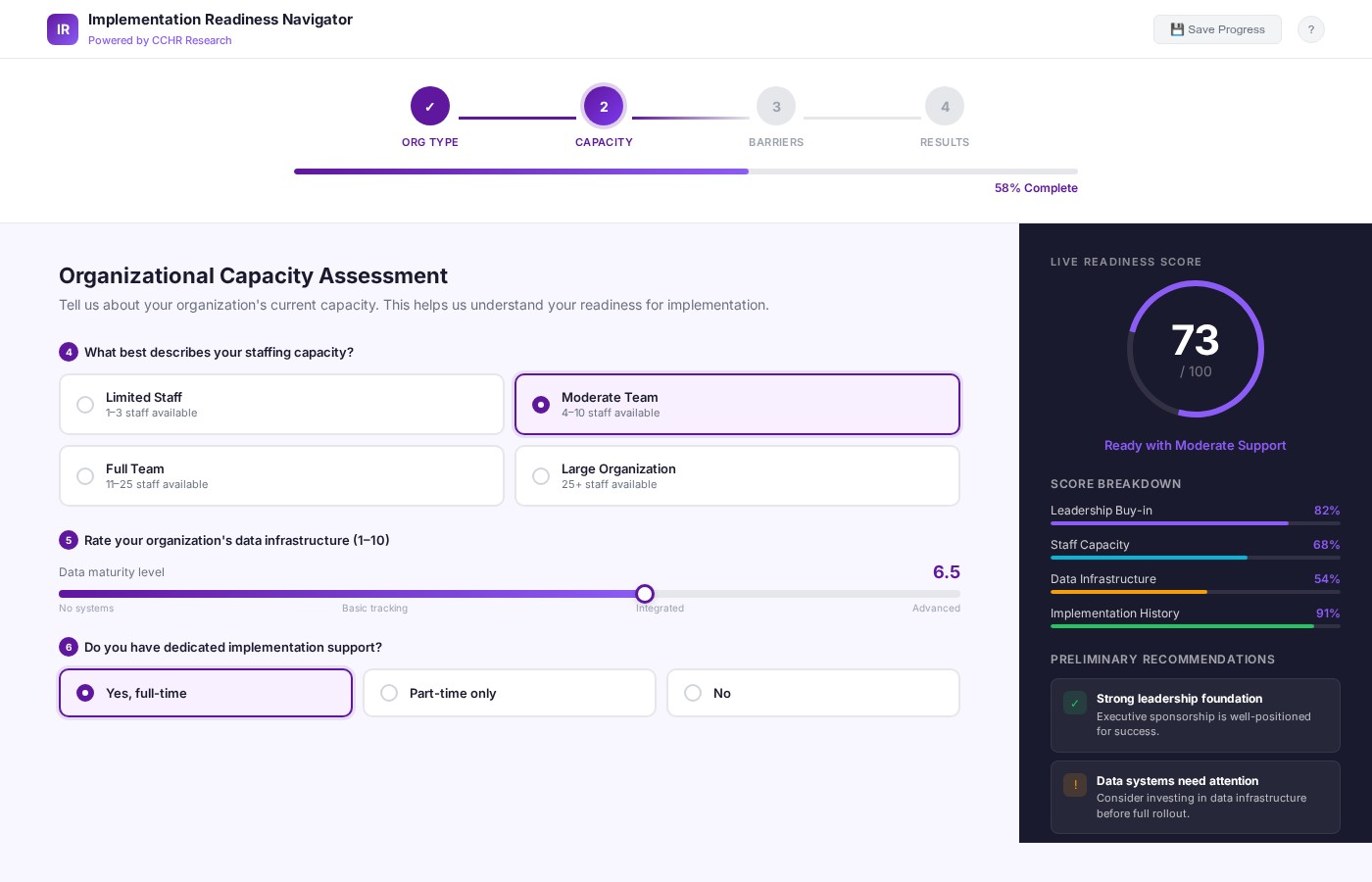Screen dimensions: 1372x882
Task: Choose the Full Team radio option
Action: pos(281,476)
